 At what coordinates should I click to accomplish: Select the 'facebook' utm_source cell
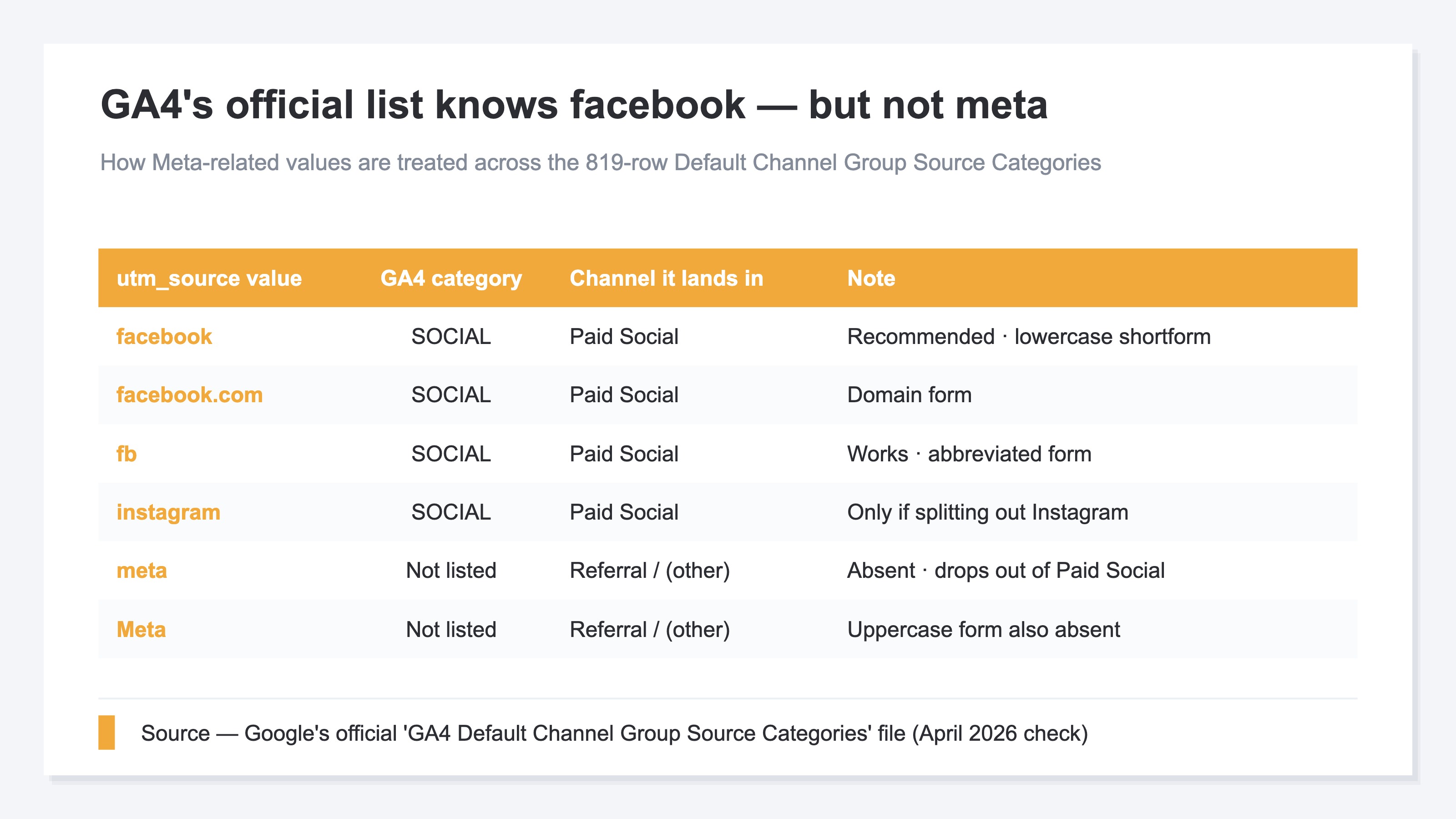164,336
